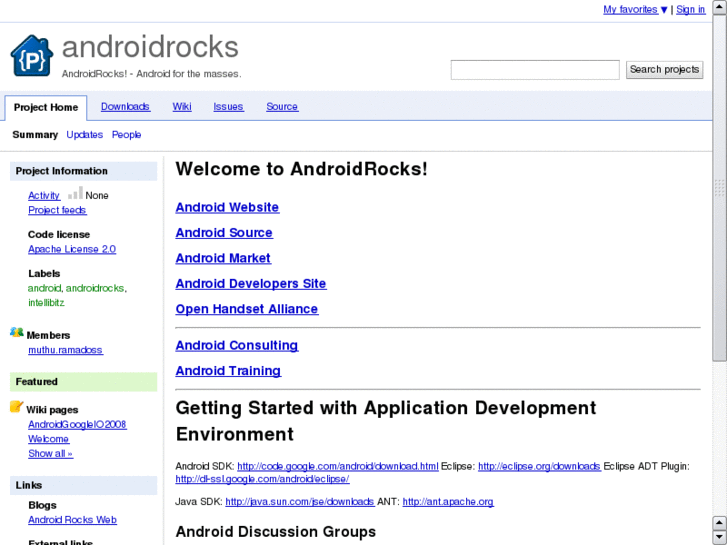Click the android label
This screenshot has height=545, width=727.
coord(45,288)
